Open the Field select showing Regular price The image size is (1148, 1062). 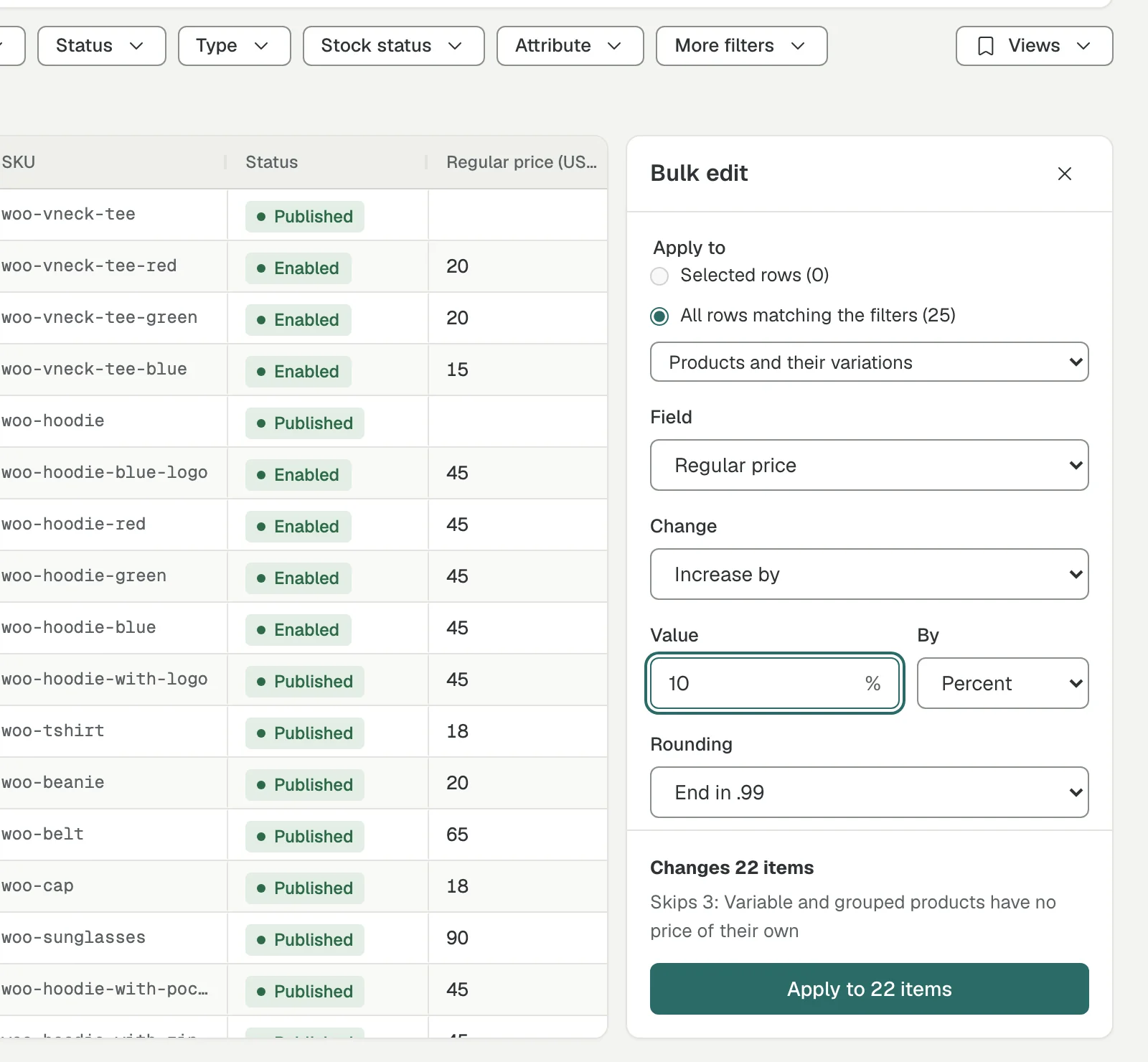[x=869, y=465]
